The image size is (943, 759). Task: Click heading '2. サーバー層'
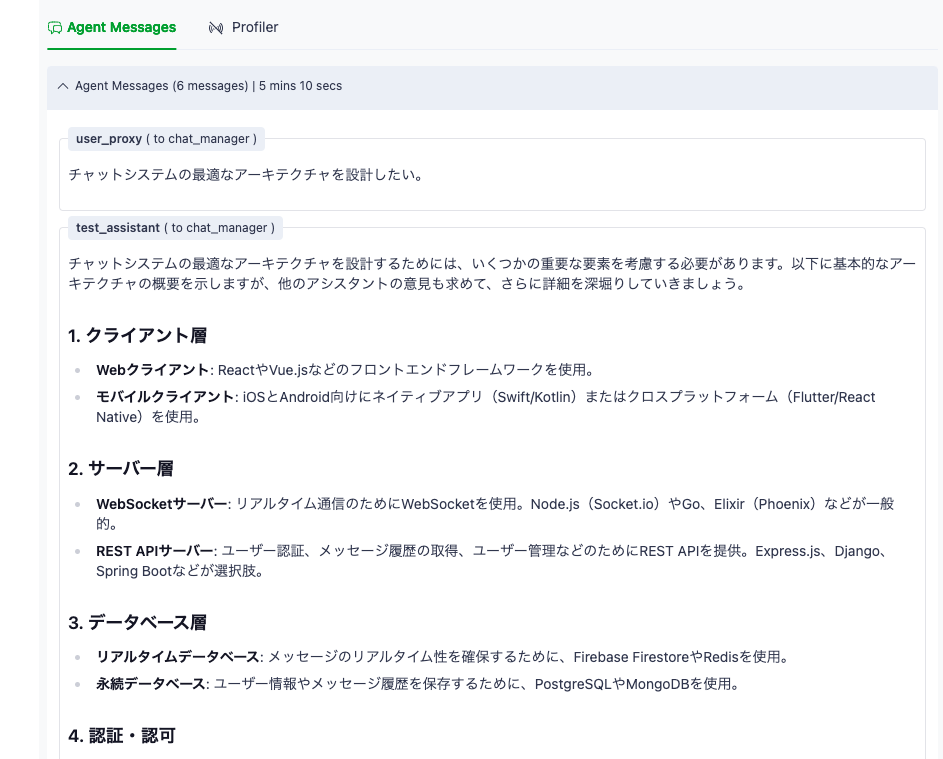[121, 469]
